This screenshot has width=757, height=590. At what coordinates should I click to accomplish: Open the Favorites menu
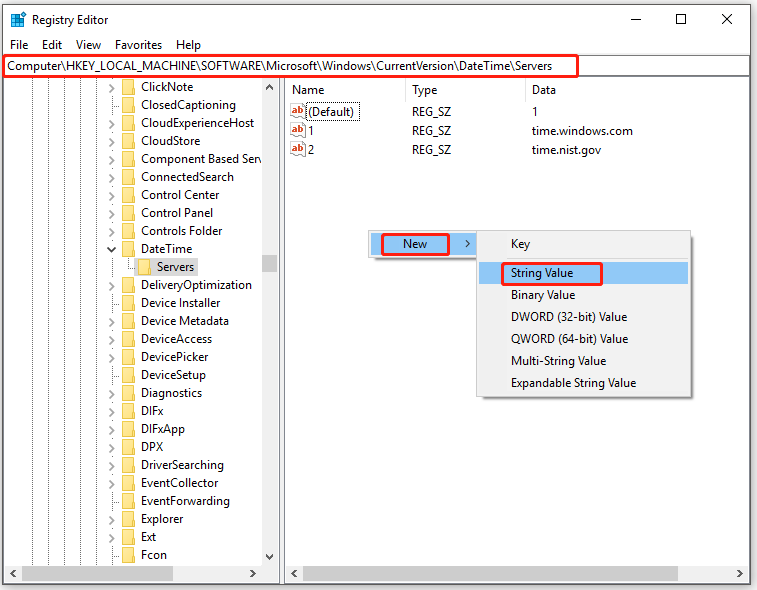pos(139,45)
